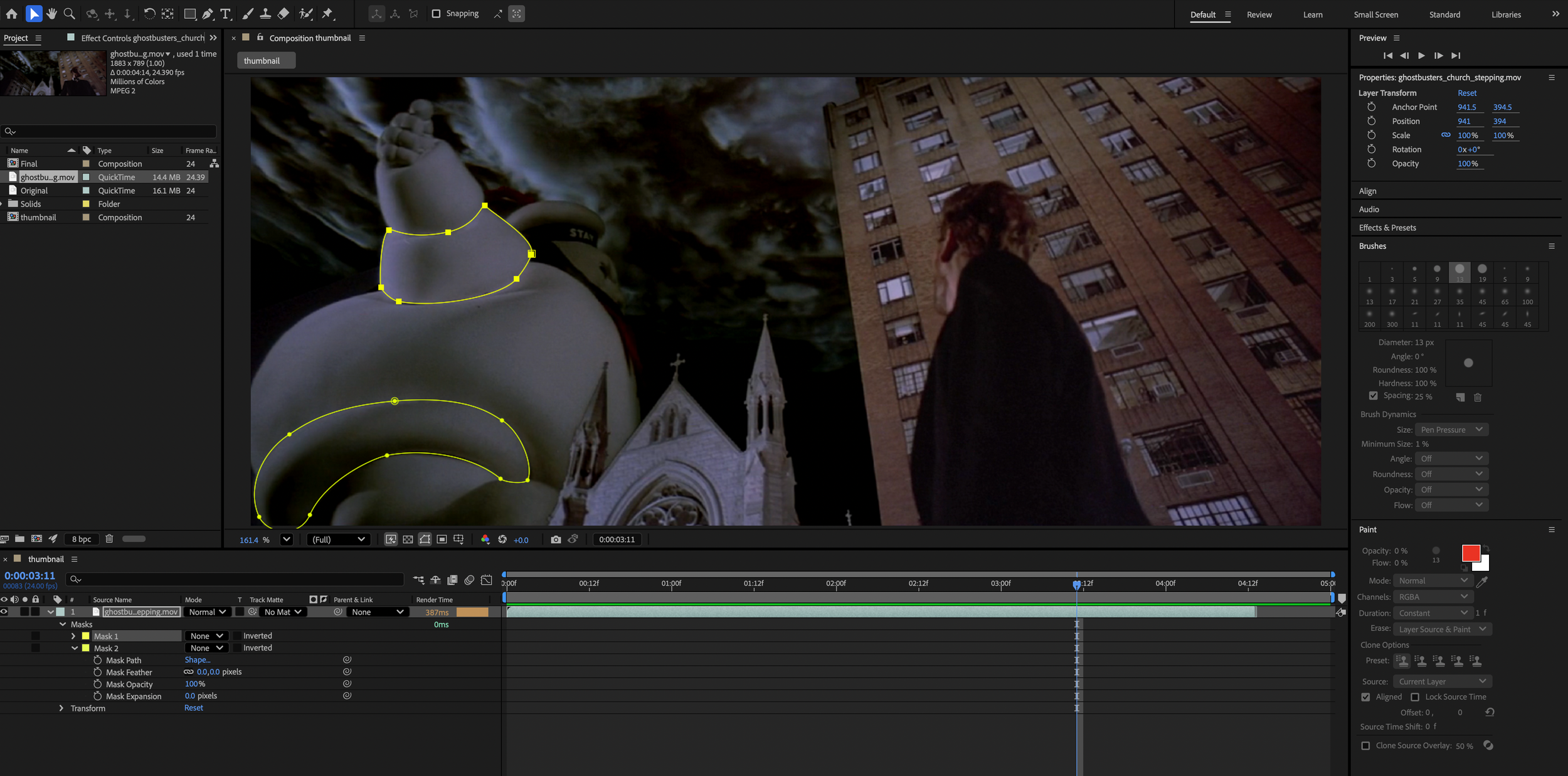1568x776 pixels.
Task: Select the Pen tool
Action: point(208,14)
